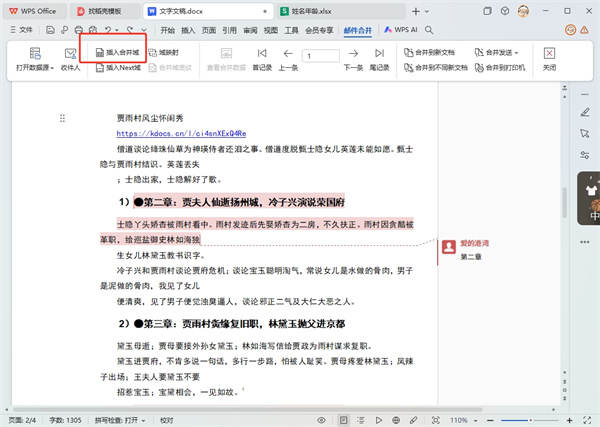Image resolution: width=600 pixels, height=427 pixels.
Task: Go to first record (首记录)
Action: [262, 59]
